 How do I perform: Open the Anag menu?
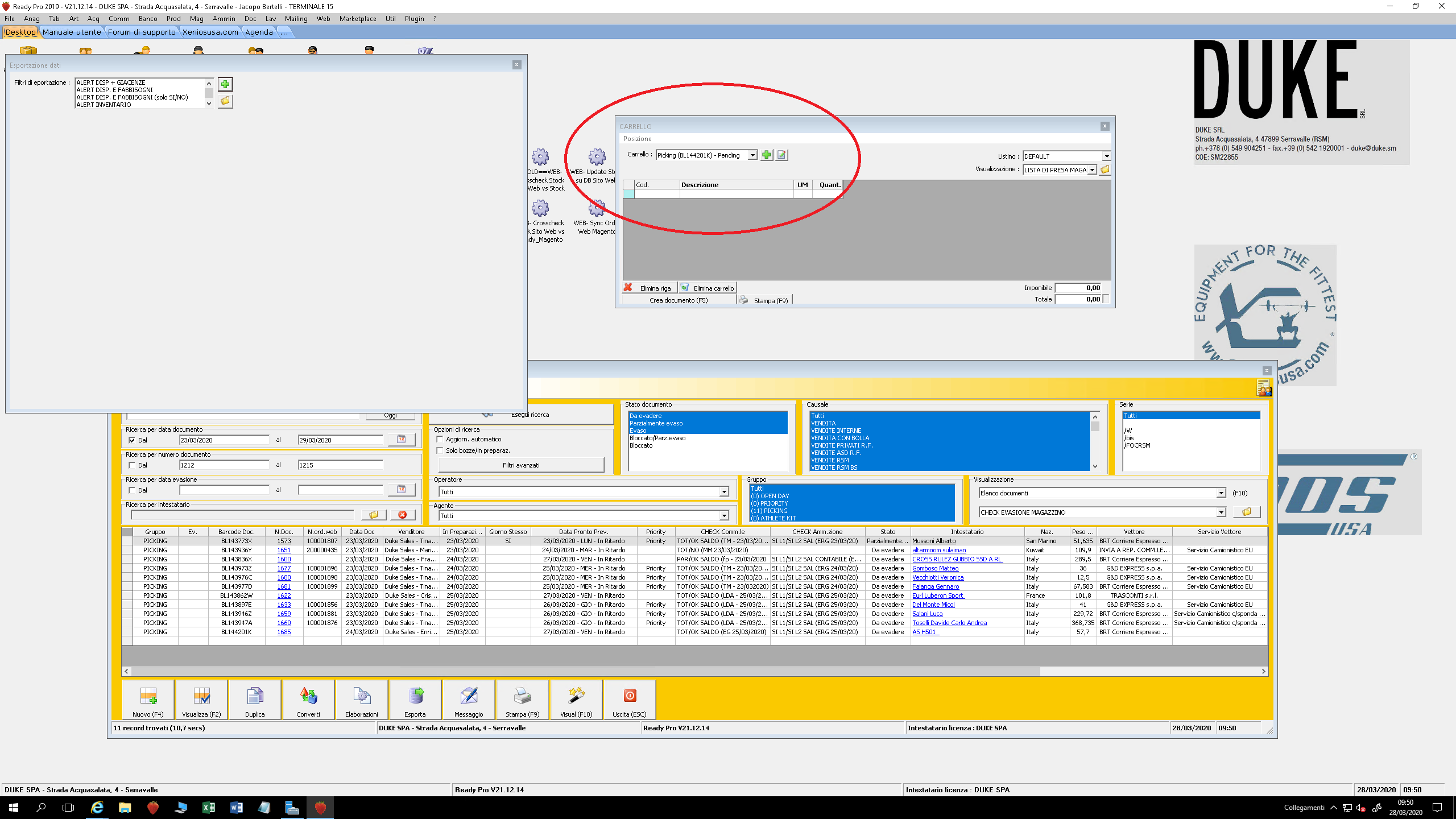(32, 19)
